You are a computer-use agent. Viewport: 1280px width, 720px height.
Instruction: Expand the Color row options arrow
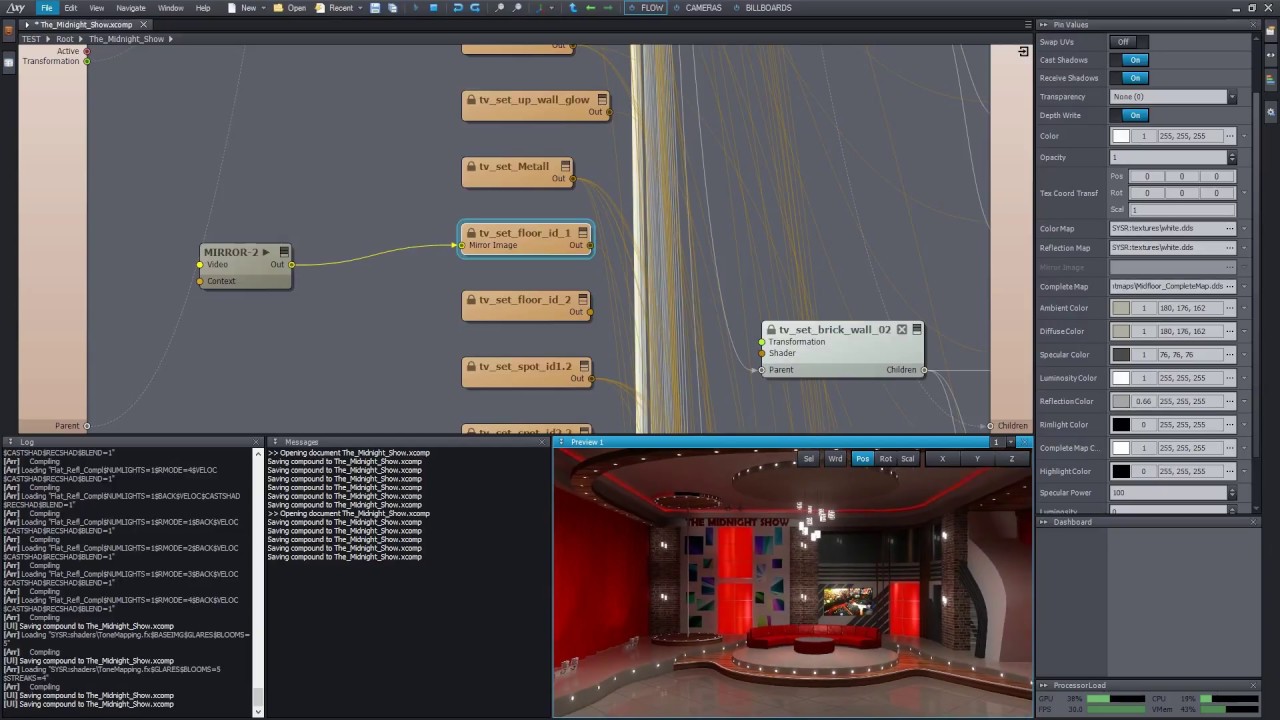click(1244, 136)
